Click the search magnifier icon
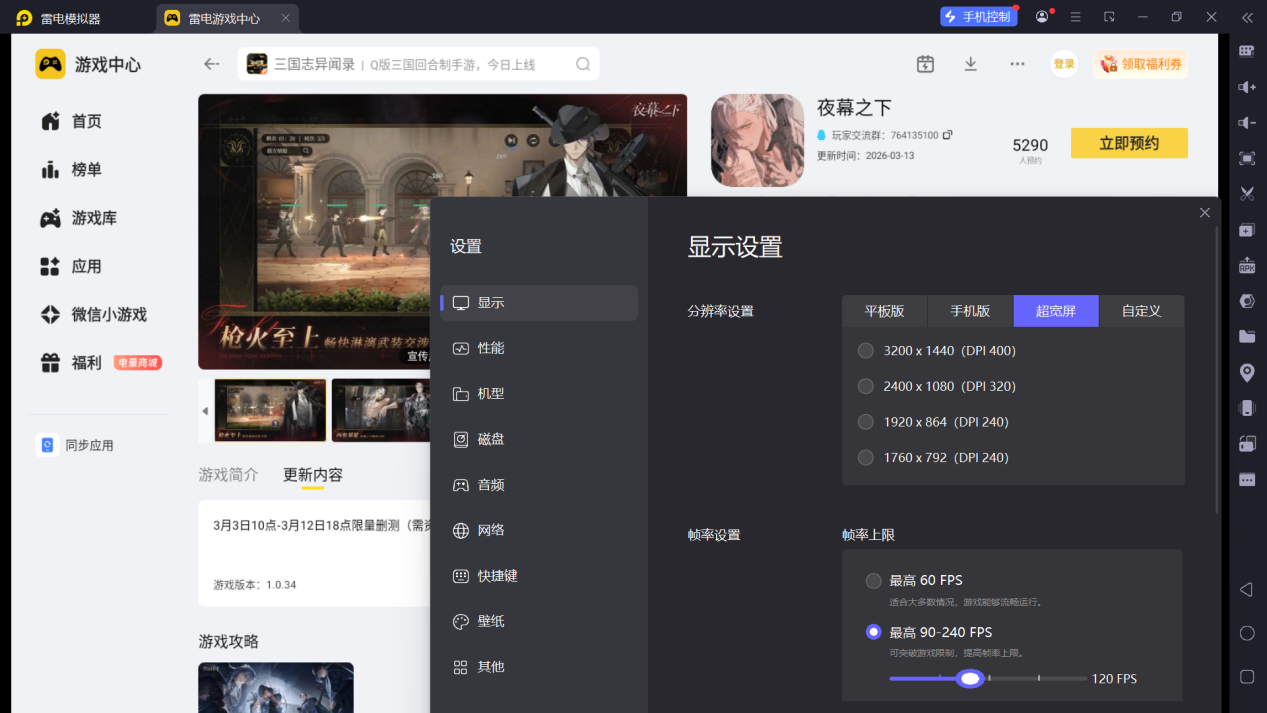Screen dimensions: 1267x713 pos(583,64)
